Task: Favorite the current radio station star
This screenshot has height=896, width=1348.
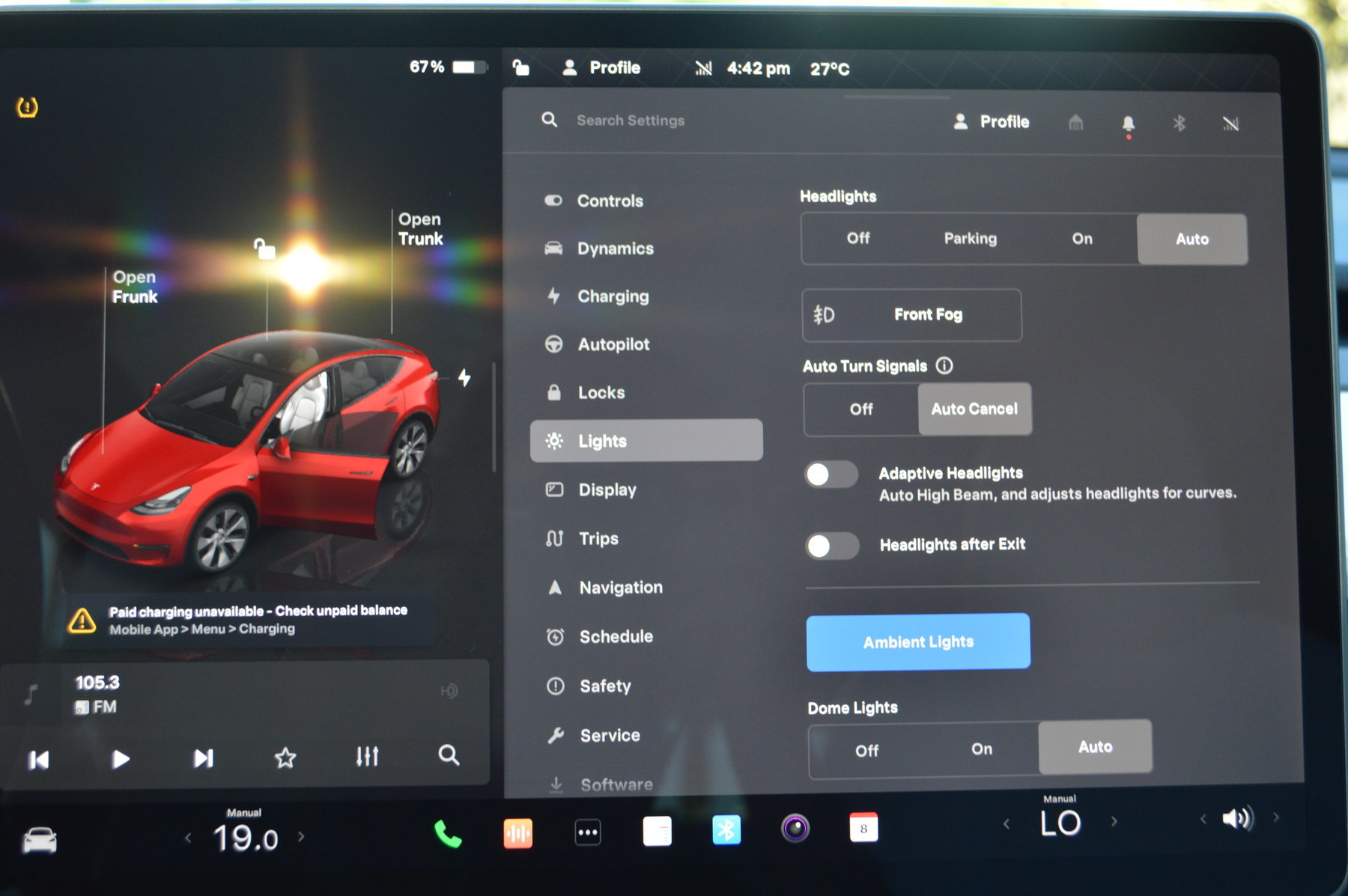Action: coord(285,758)
